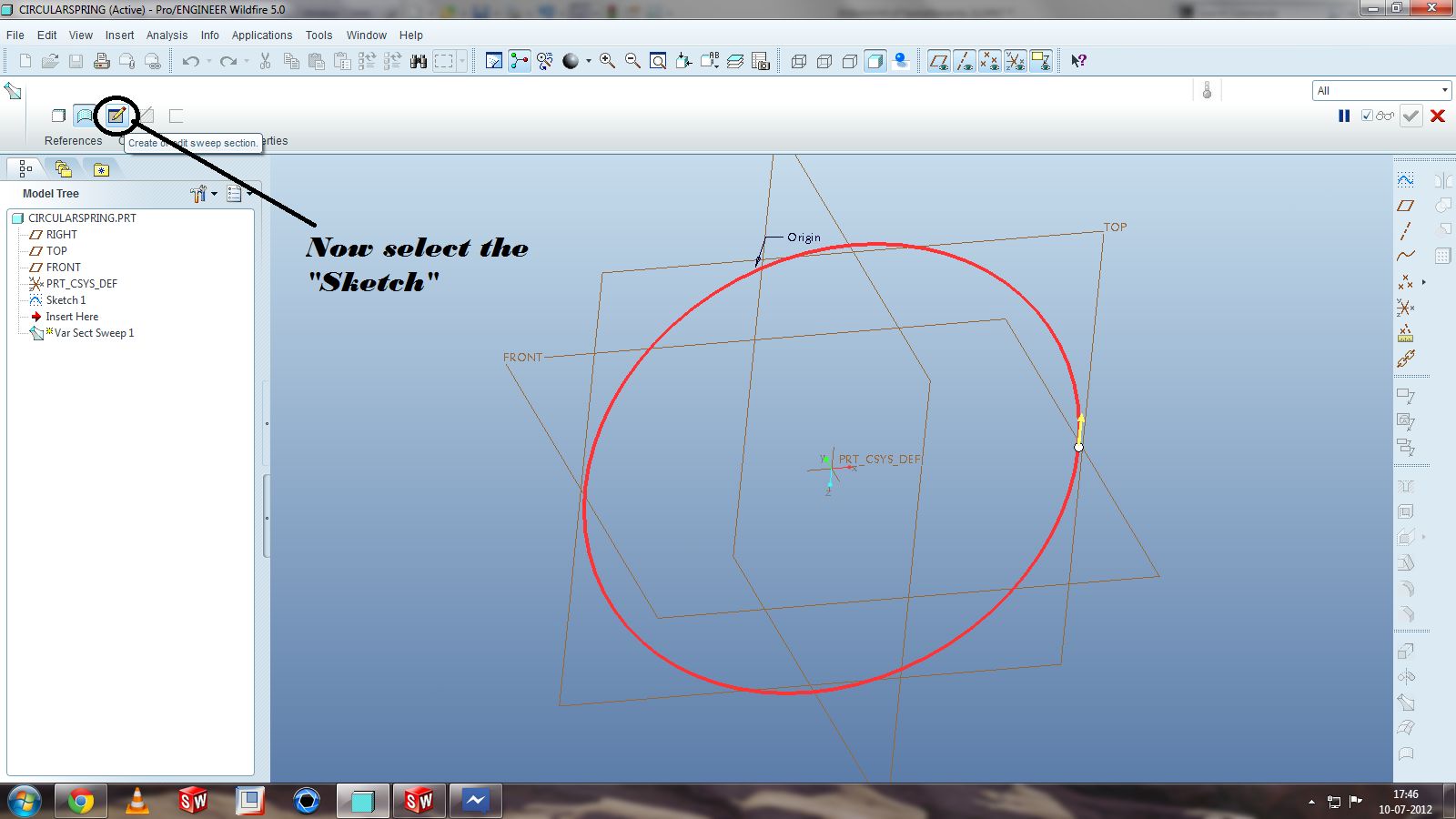Click the Layers icon in the toolbar
Screen dimensions: 1456x819
pos(735,61)
